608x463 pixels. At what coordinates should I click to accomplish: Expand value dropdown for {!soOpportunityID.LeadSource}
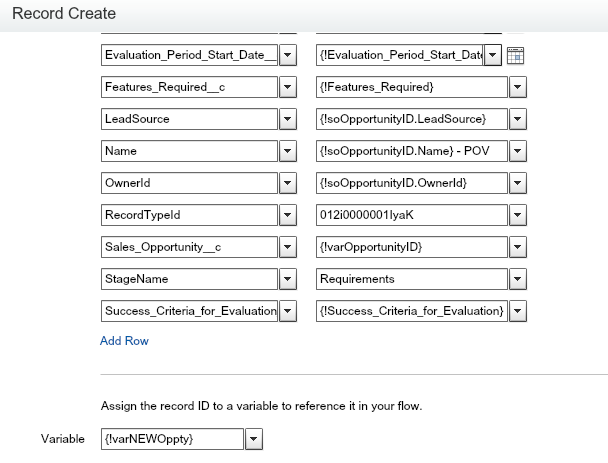(517, 120)
